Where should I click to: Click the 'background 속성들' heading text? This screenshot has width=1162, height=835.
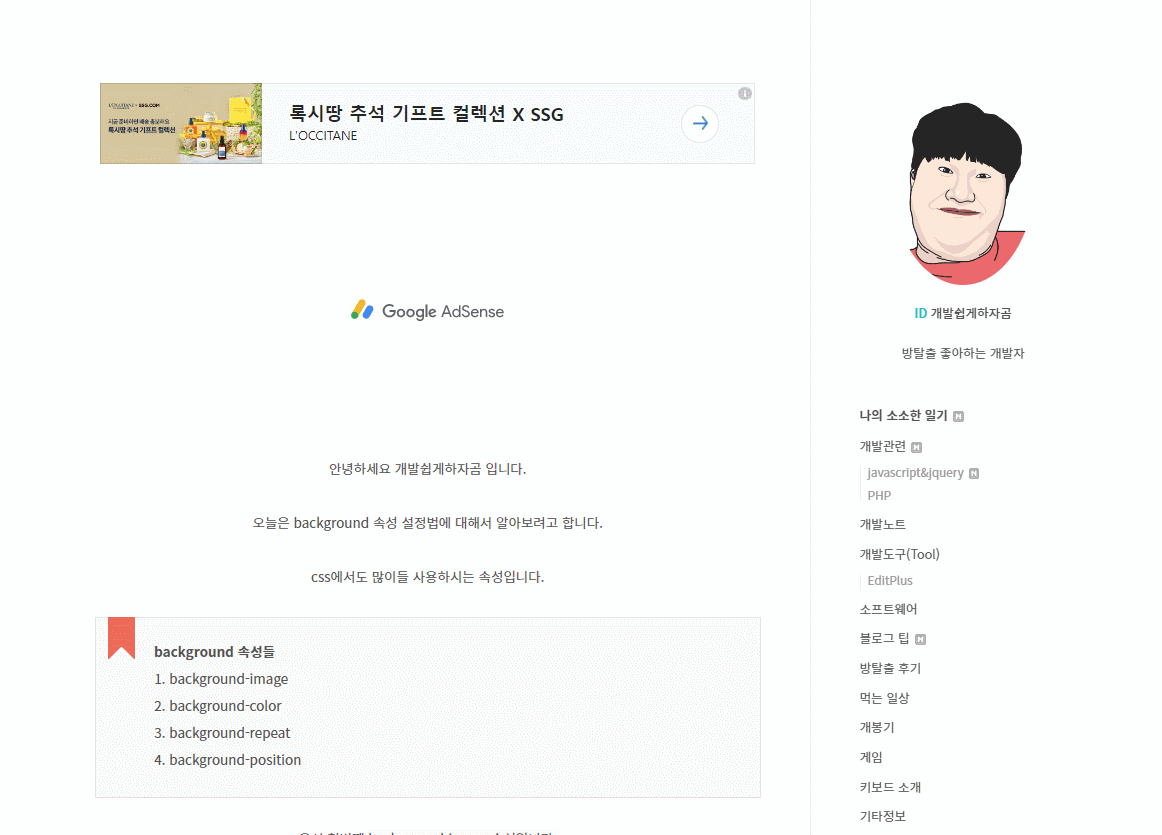coord(214,651)
